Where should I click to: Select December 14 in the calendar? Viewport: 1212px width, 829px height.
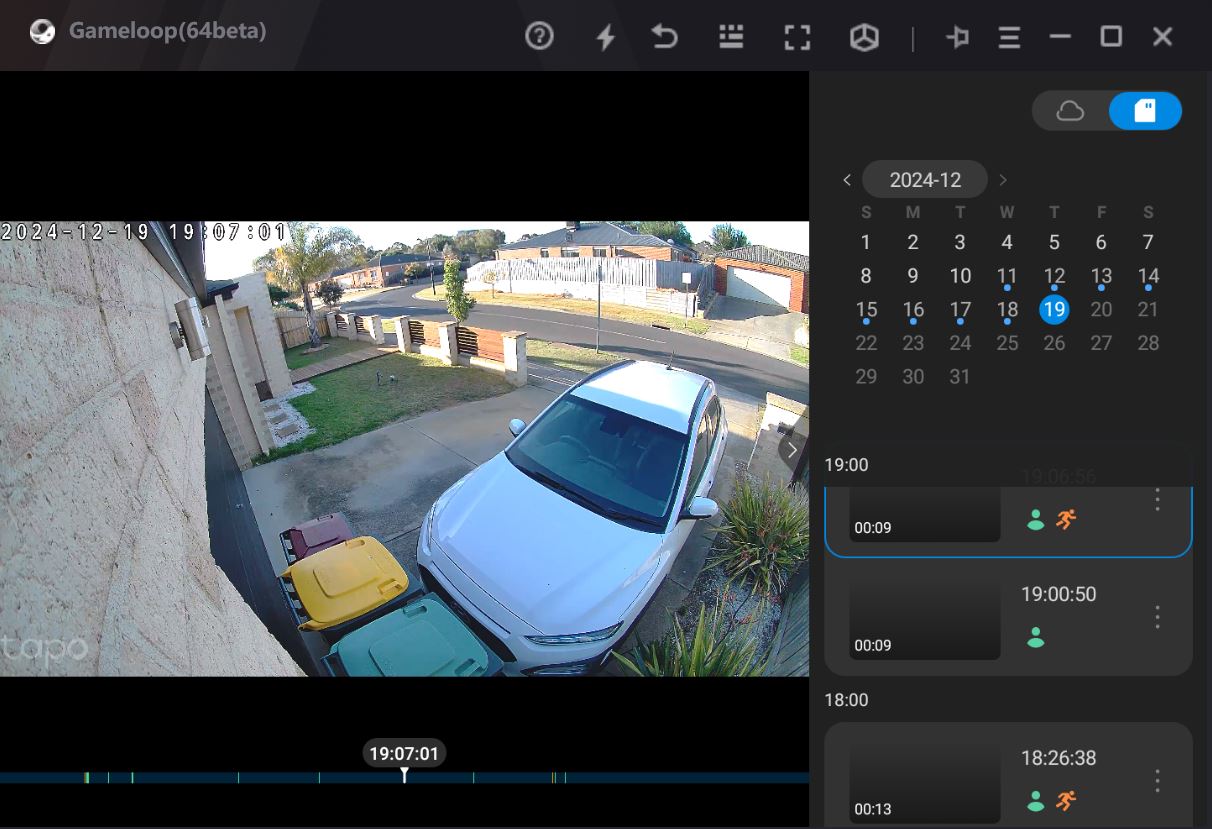[x=1148, y=277]
